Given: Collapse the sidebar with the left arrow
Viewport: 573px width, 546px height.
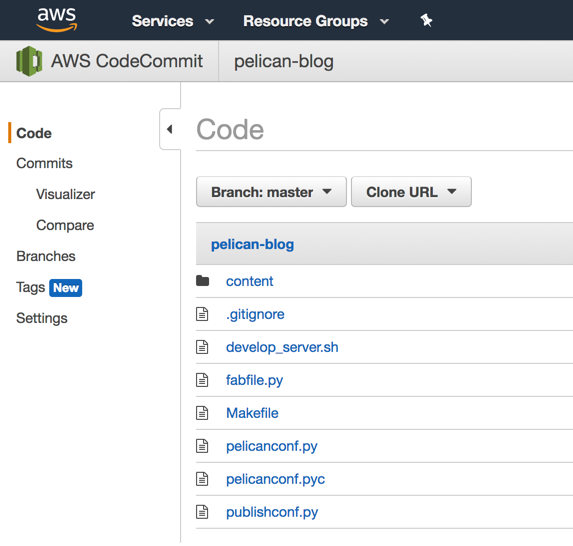Looking at the screenshot, I should (170, 129).
